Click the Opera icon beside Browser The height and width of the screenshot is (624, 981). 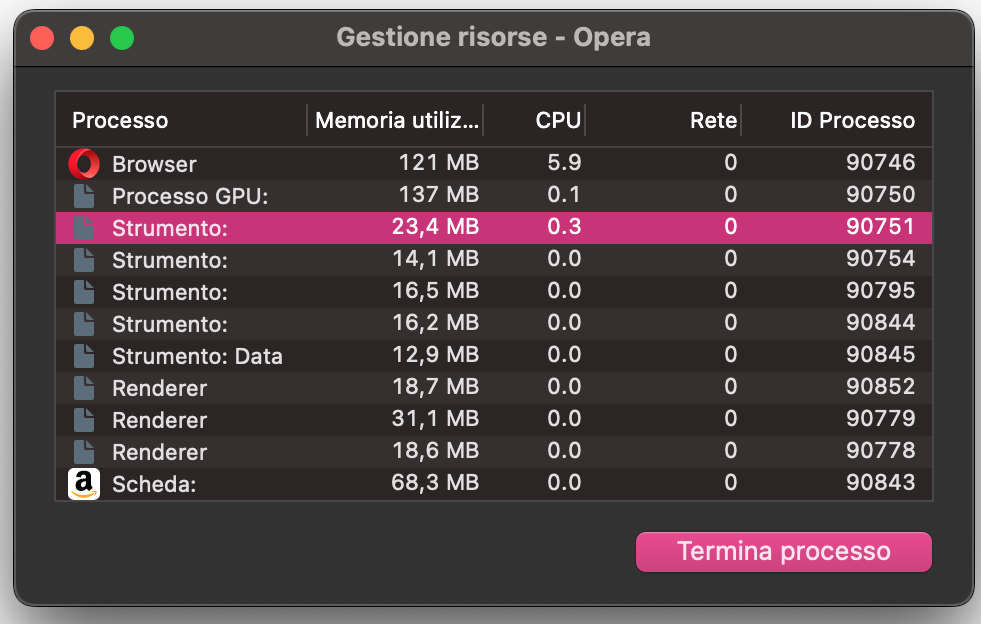[84, 163]
